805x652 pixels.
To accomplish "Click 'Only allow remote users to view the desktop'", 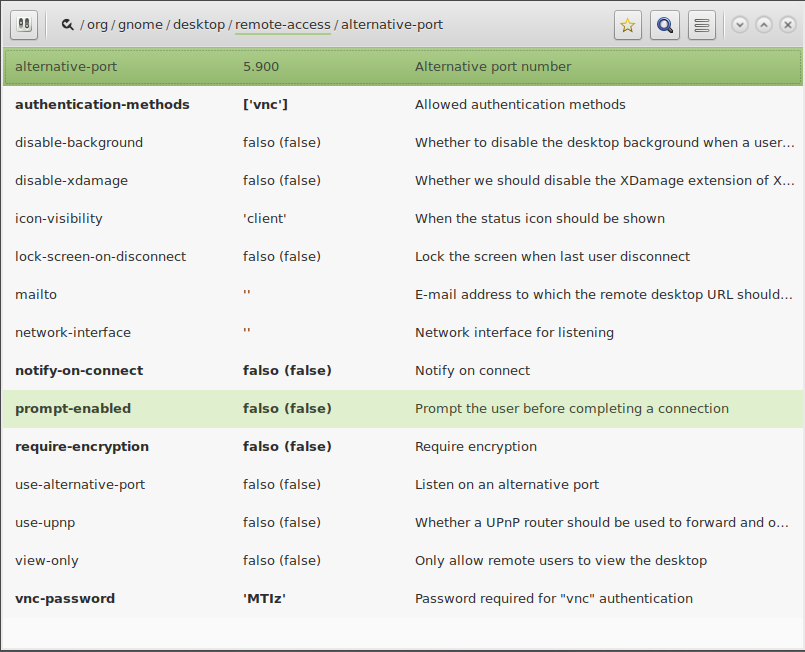I will coord(561,561).
